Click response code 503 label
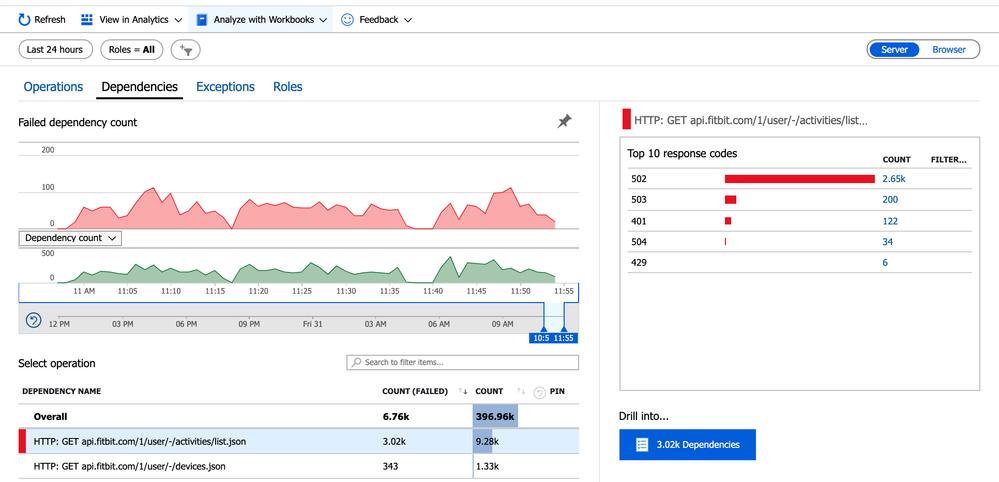The image size is (999, 482). 638,200
